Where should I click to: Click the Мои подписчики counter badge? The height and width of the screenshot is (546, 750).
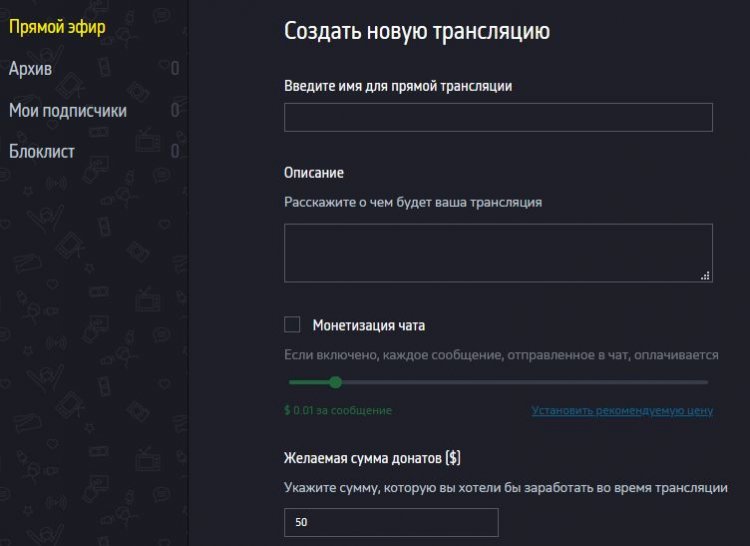click(175, 110)
